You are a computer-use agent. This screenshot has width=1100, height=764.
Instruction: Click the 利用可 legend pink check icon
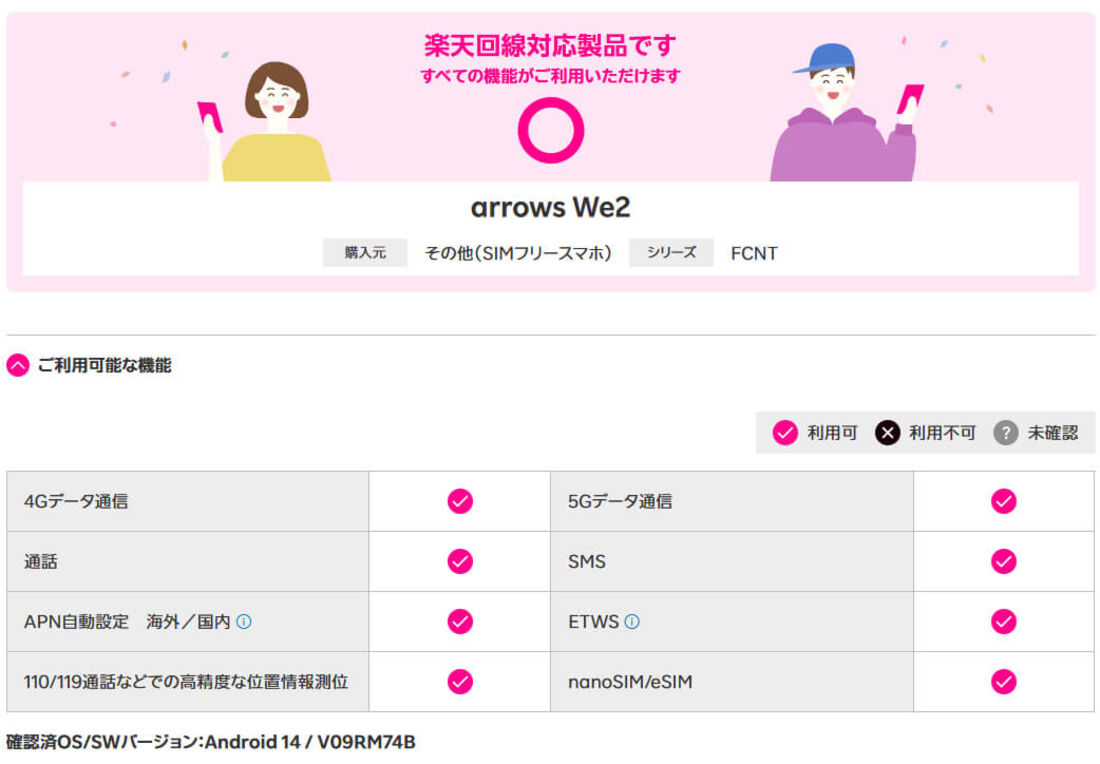tap(785, 433)
